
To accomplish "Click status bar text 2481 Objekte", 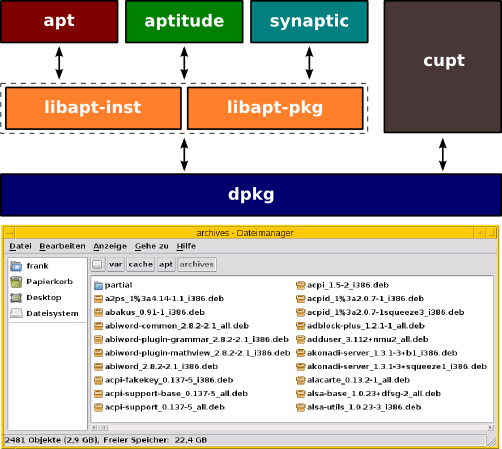I will (33, 440).
